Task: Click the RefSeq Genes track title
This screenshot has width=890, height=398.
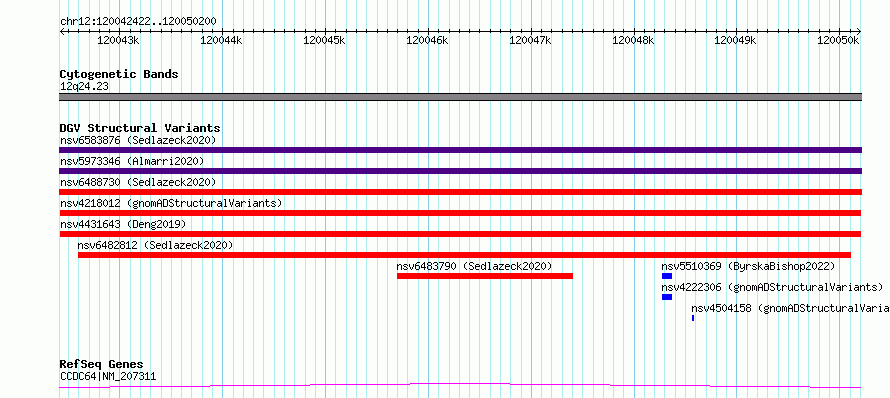Action: tap(102, 365)
